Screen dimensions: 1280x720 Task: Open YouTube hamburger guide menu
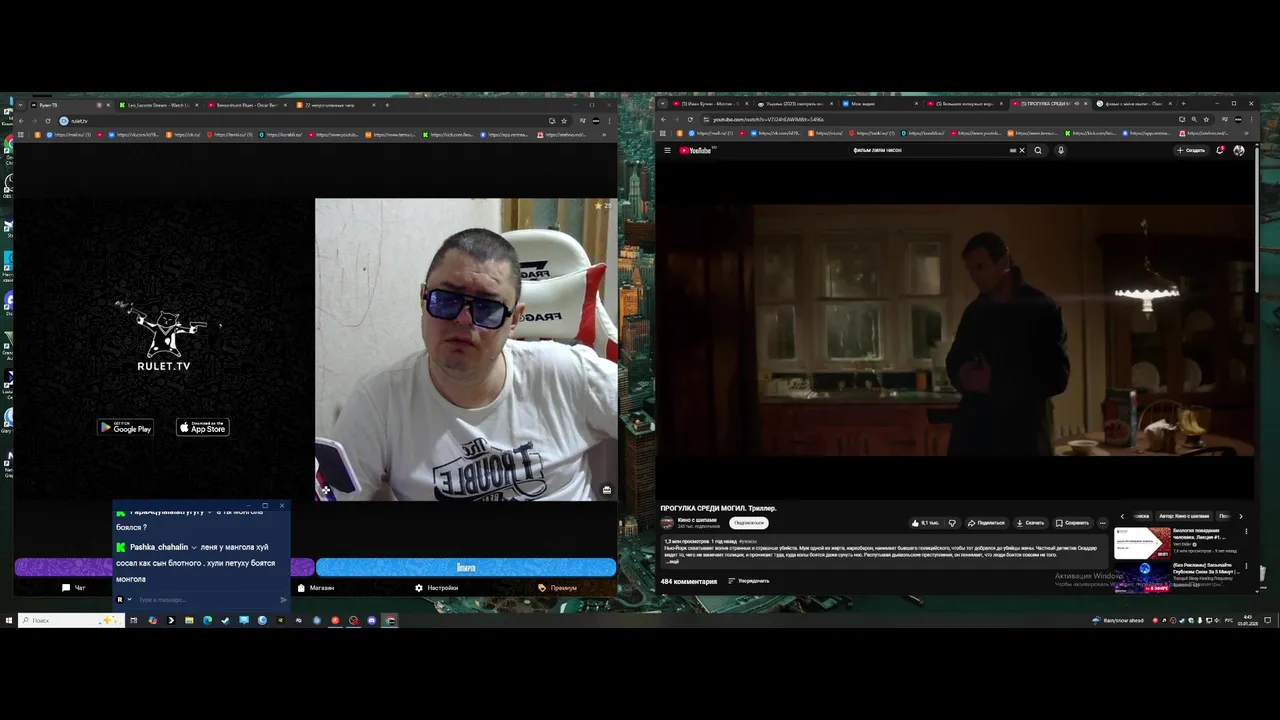[667, 151]
